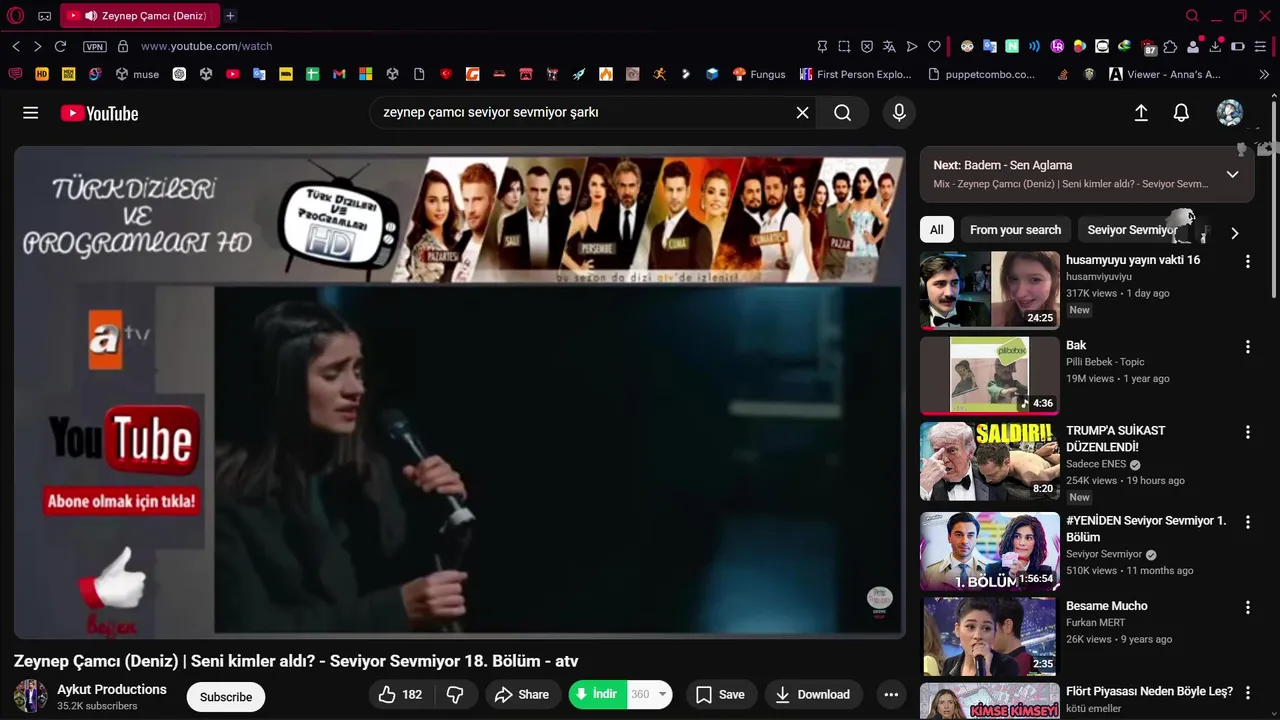Show more filter chips with arrow
The width and height of the screenshot is (1280, 720).
point(1234,233)
